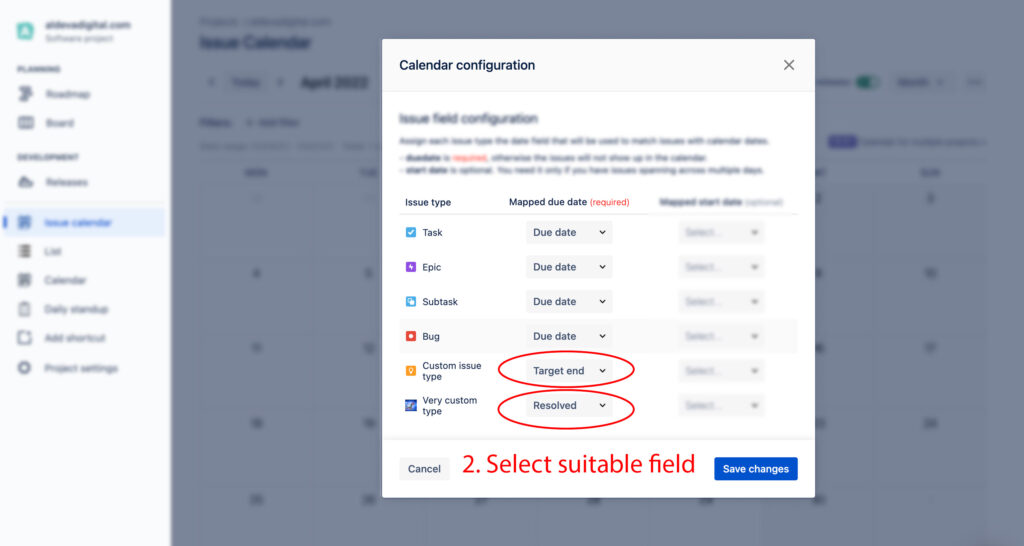Image resolution: width=1024 pixels, height=546 pixels.
Task: Open the Bug due date dropdown
Action: pyautogui.click(x=569, y=336)
